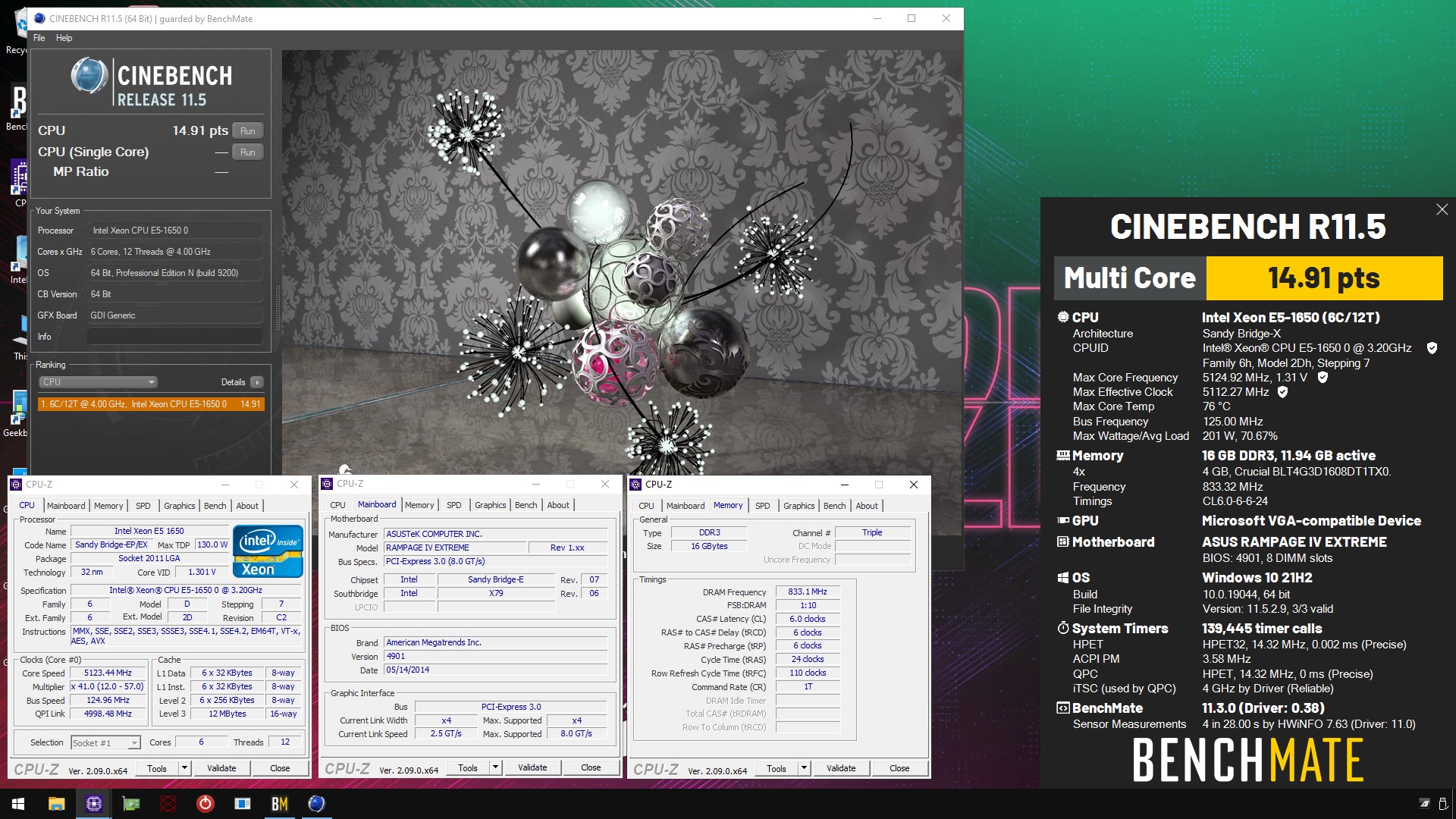The width and height of the screenshot is (1456, 819).
Task: Click the DRAM Frequency 833.1 MHz value
Action: click(x=808, y=592)
